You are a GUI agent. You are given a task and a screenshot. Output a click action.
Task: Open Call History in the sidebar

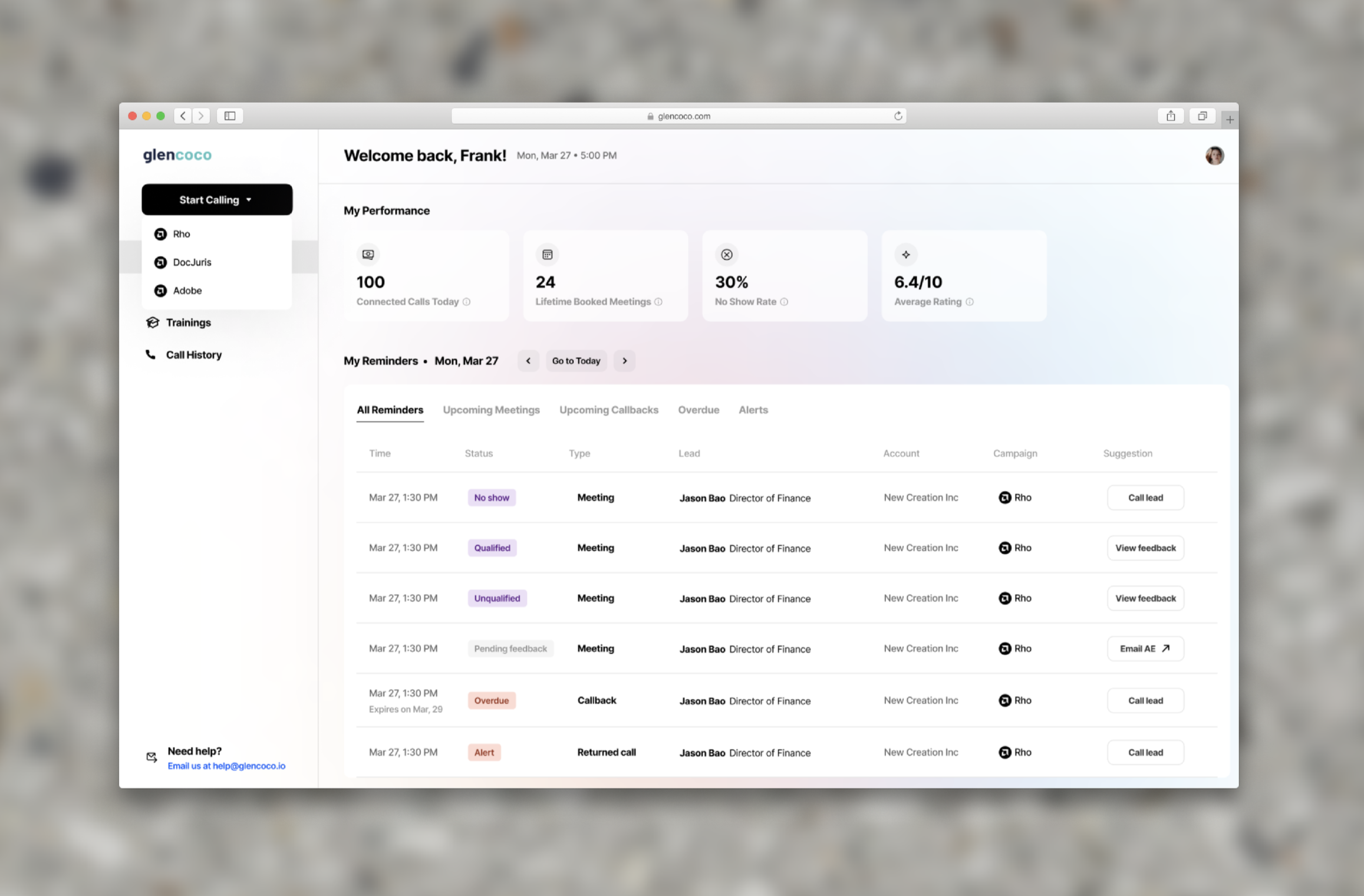coord(193,355)
